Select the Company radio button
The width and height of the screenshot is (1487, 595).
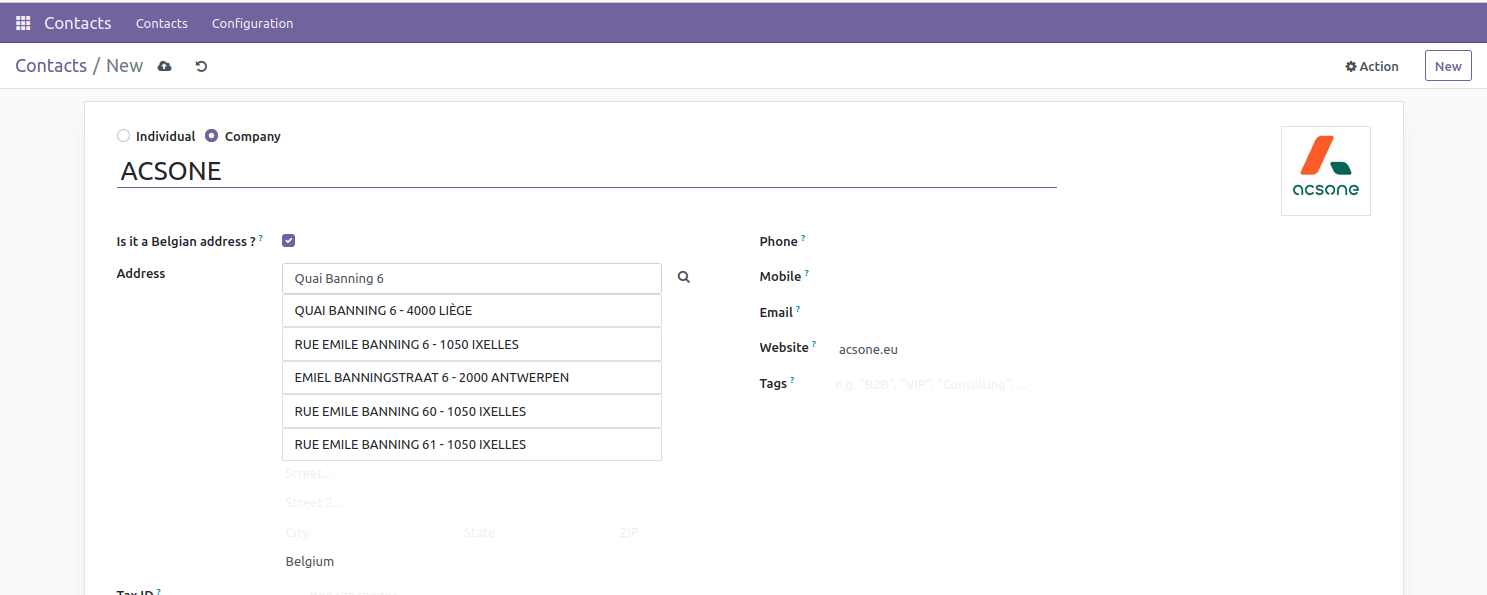(x=211, y=136)
